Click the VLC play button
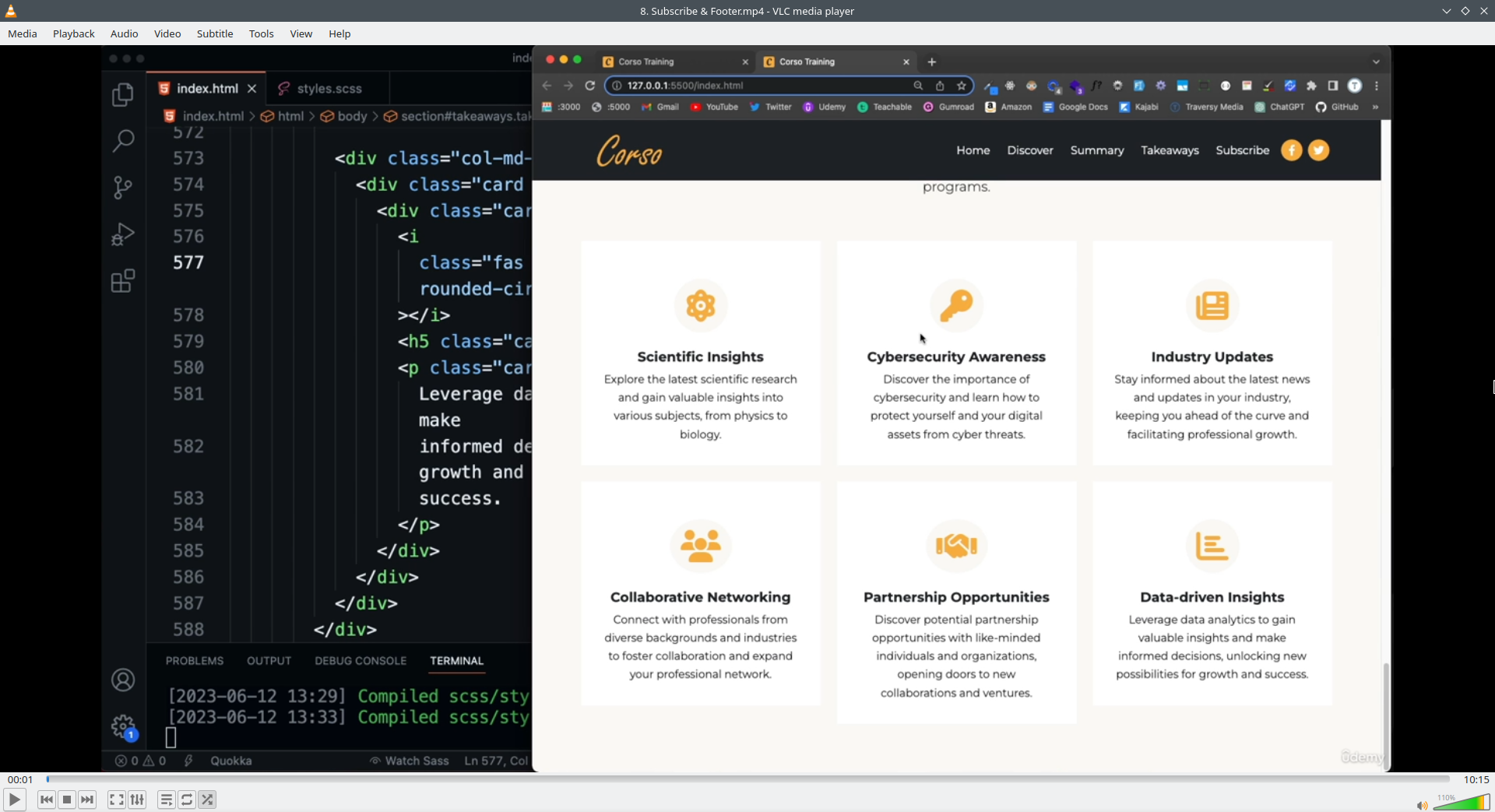This screenshot has width=1495, height=812. click(14, 800)
